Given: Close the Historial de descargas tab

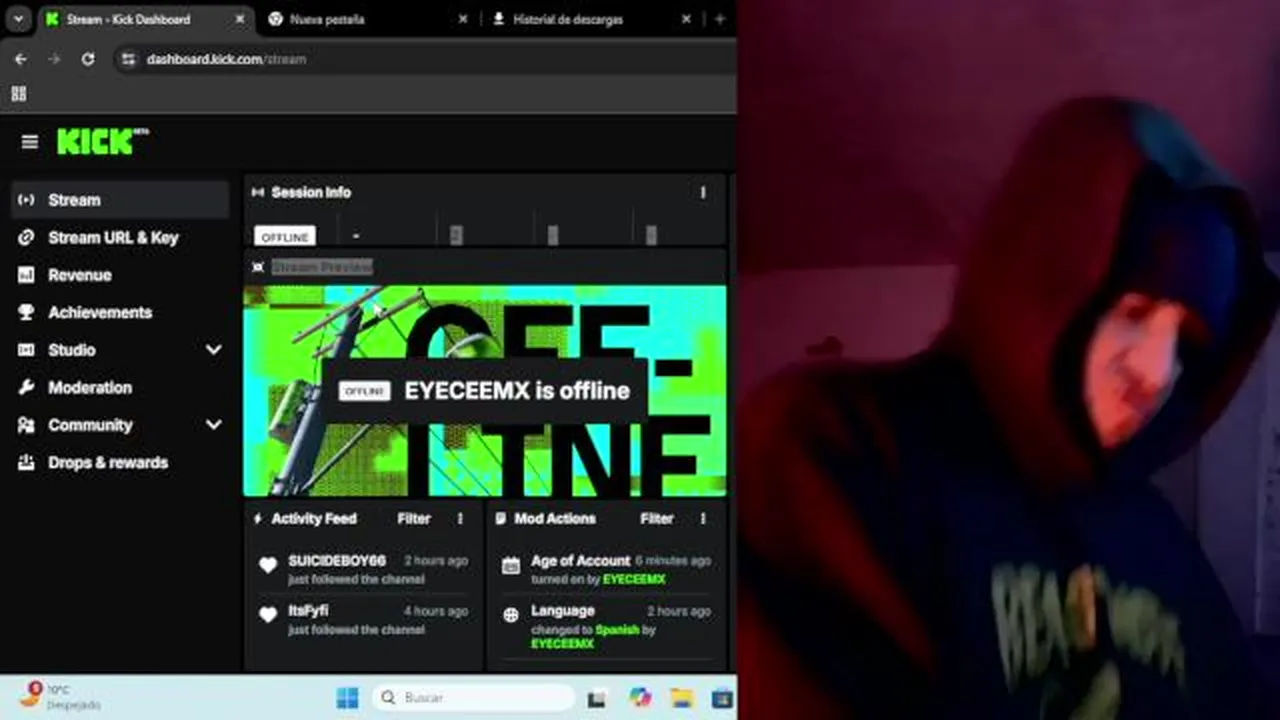Looking at the screenshot, I should click(x=686, y=19).
